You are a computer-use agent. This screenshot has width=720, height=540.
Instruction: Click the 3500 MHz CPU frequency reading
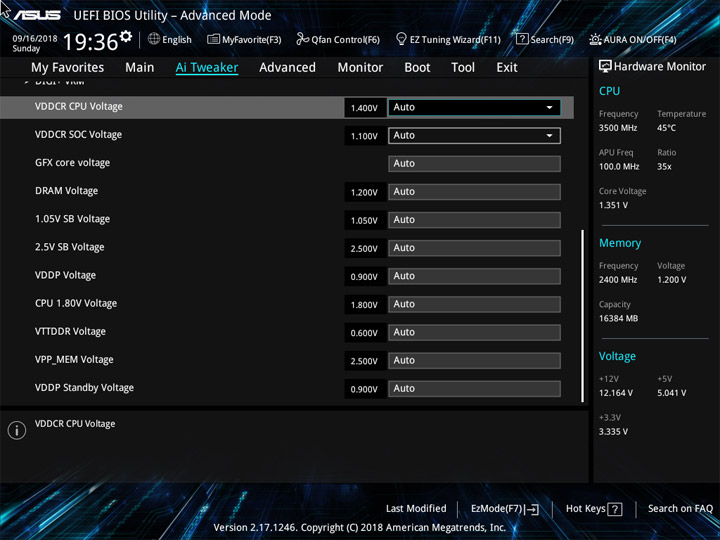pyautogui.click(x=618, y=128)
